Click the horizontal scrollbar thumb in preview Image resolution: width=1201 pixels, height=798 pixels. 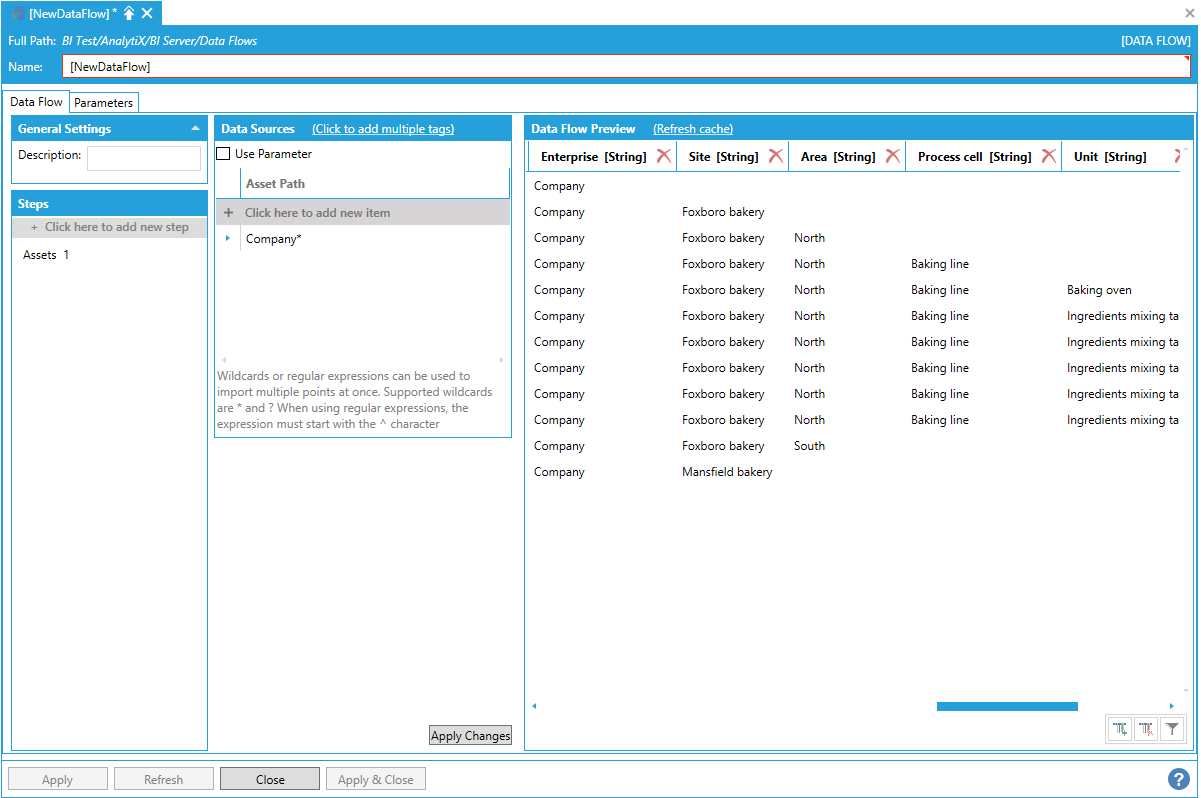[1006, 706]
